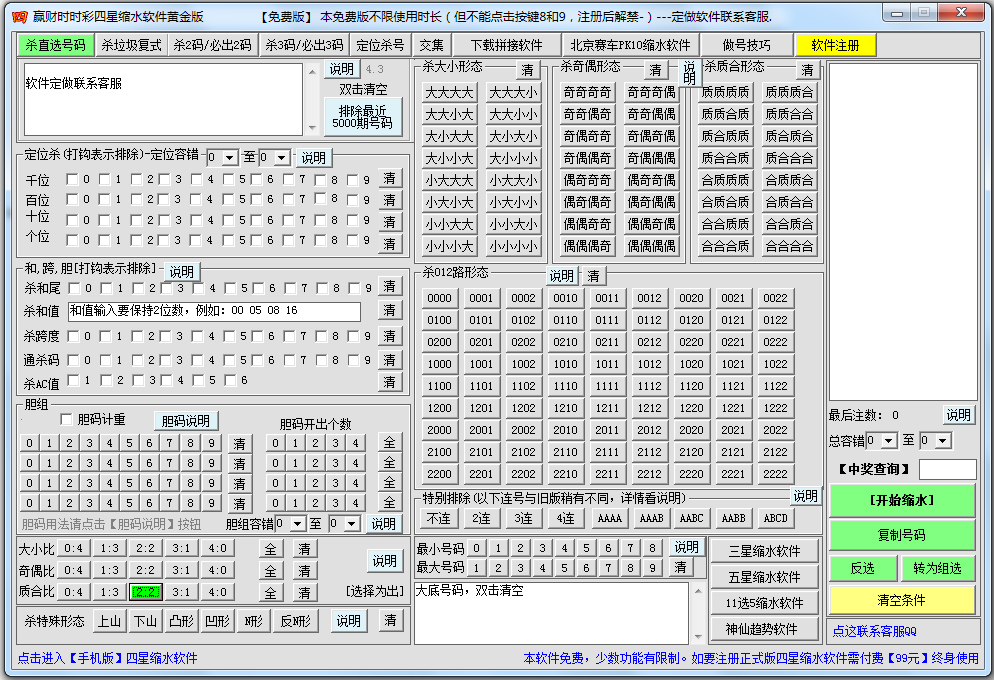The image size is (994, 680).
Task: Click the 大大大大 size pattern button
Action: click(x=449, y=92)
